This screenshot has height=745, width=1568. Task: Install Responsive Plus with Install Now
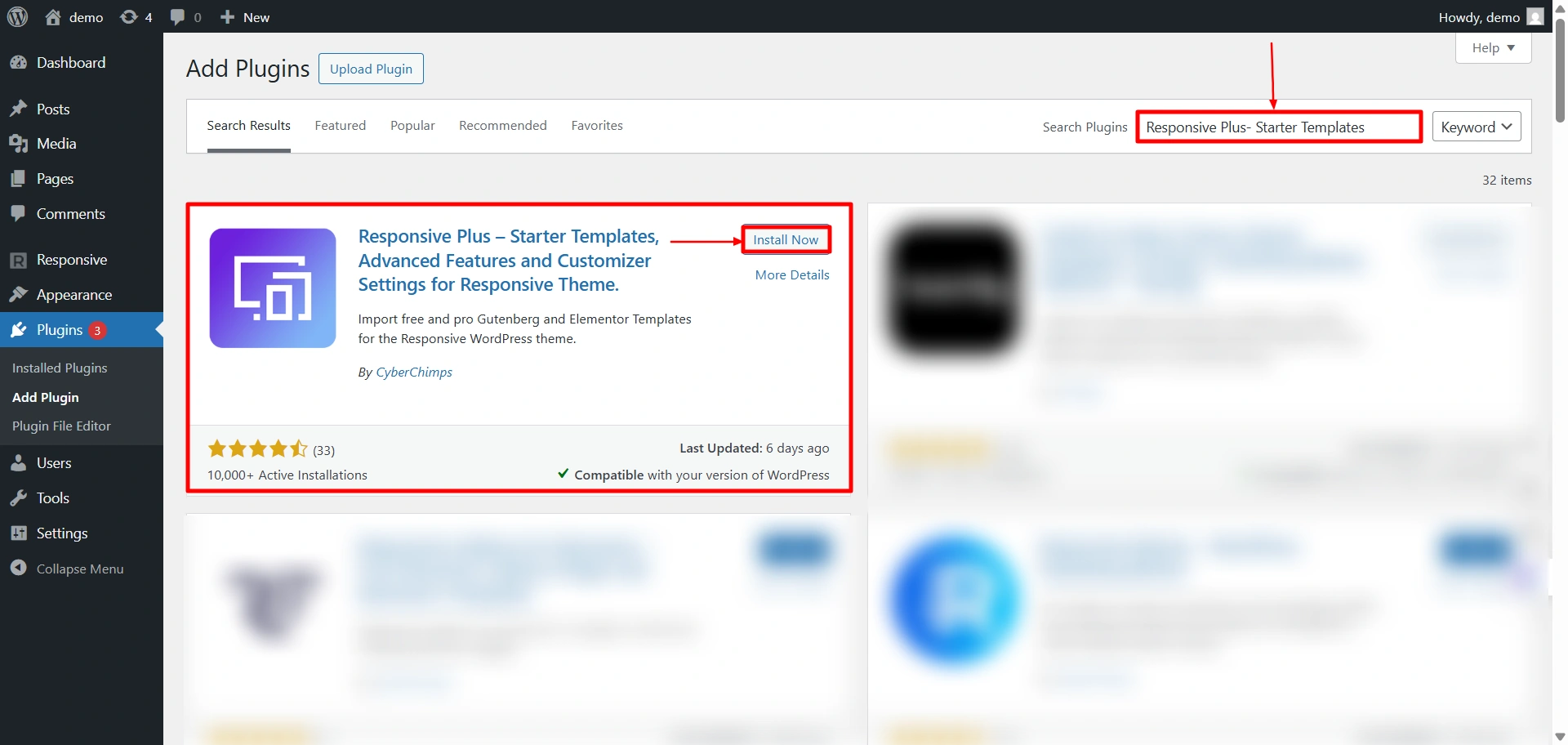point(786,239)
